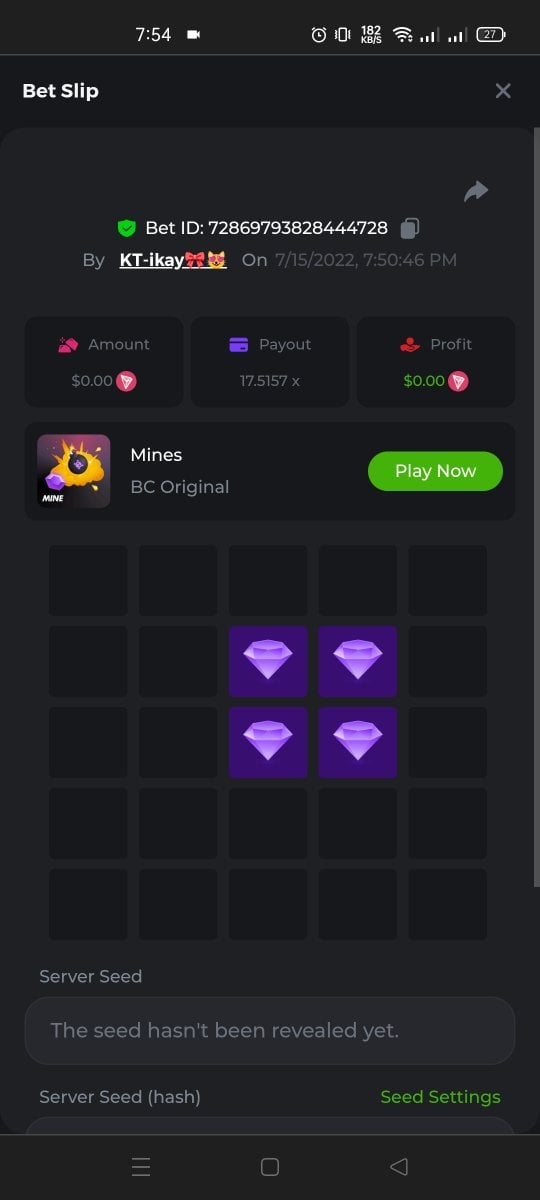Viewport: 540px width, 1200px height.
Task: Tap the Payout card icon
Action: click(239, 345)
